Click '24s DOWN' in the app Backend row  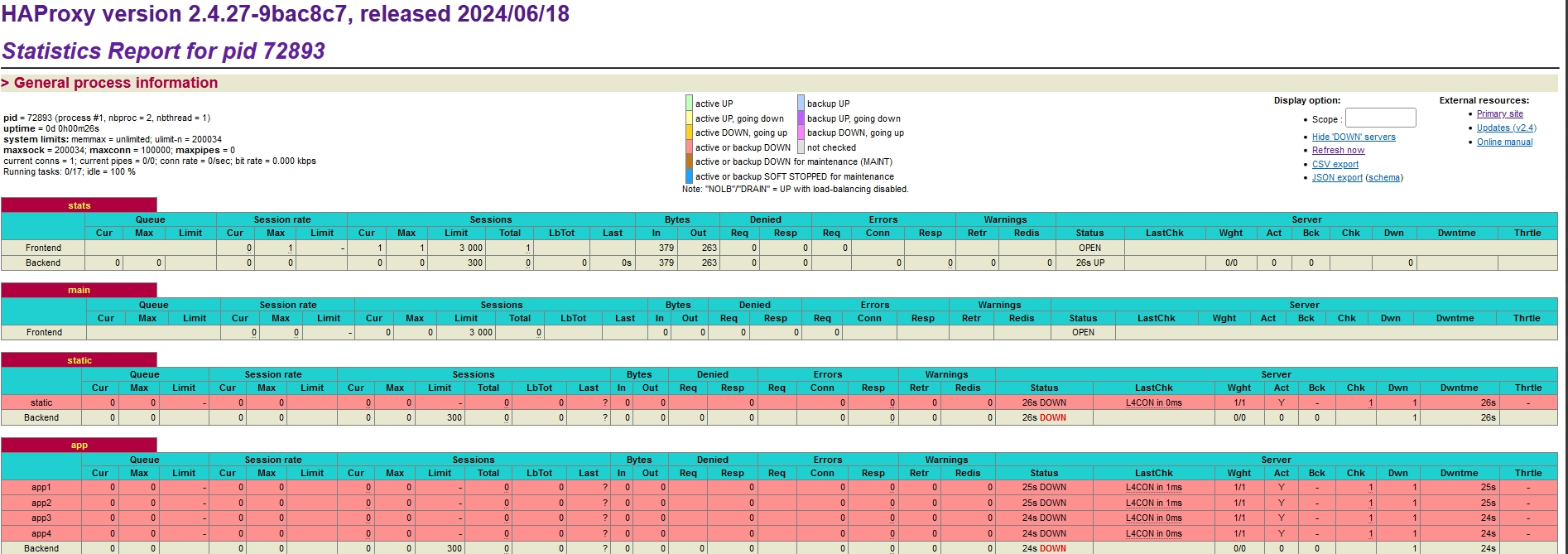[1044, 548]
